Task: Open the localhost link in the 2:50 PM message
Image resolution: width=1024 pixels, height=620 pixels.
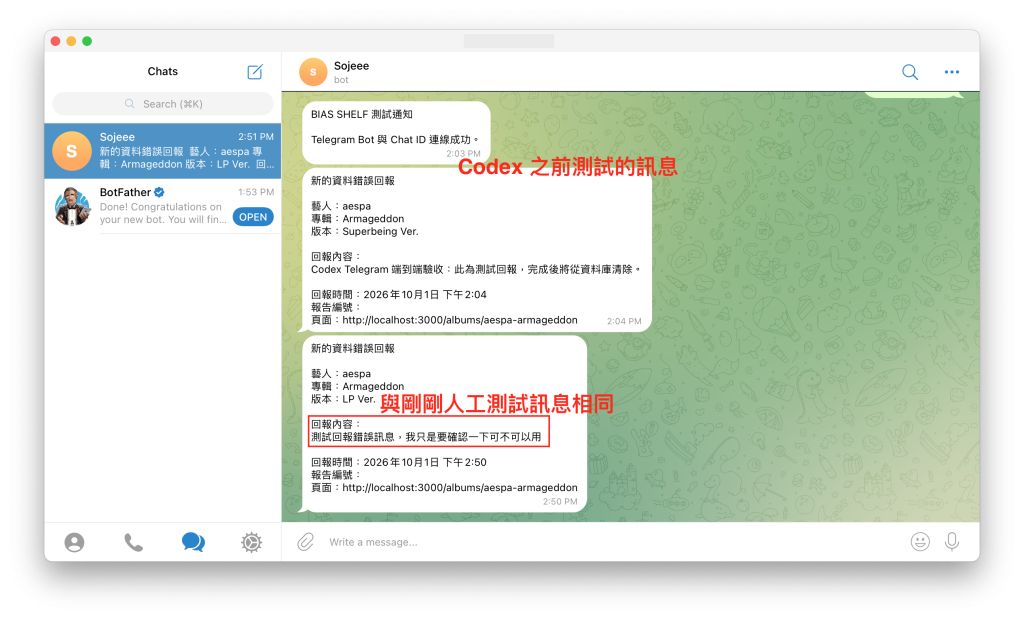Action: click(460, 488)
